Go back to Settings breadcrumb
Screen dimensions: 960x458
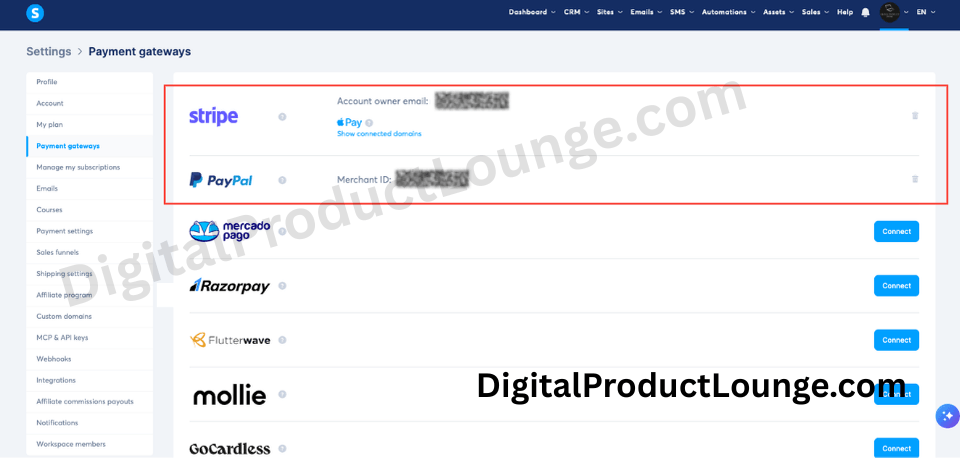point(49,51)
